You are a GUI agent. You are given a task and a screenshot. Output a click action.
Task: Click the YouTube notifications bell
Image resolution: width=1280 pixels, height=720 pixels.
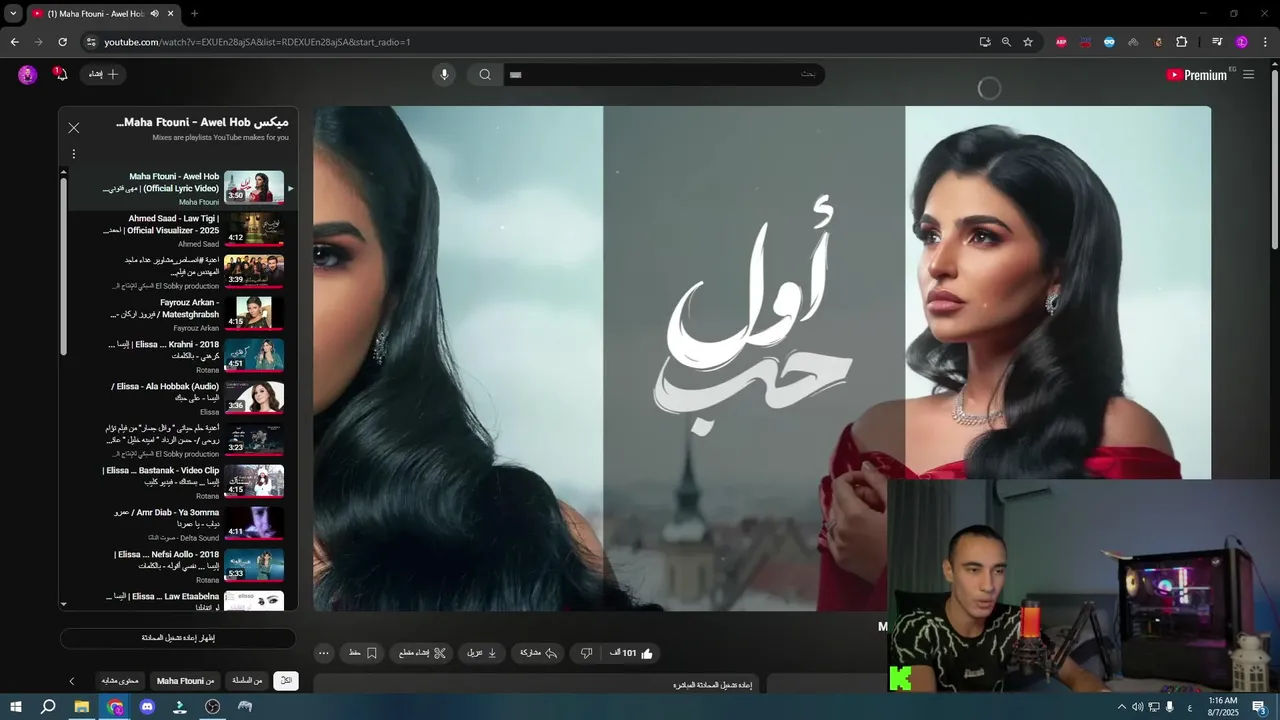pos(61,74)
